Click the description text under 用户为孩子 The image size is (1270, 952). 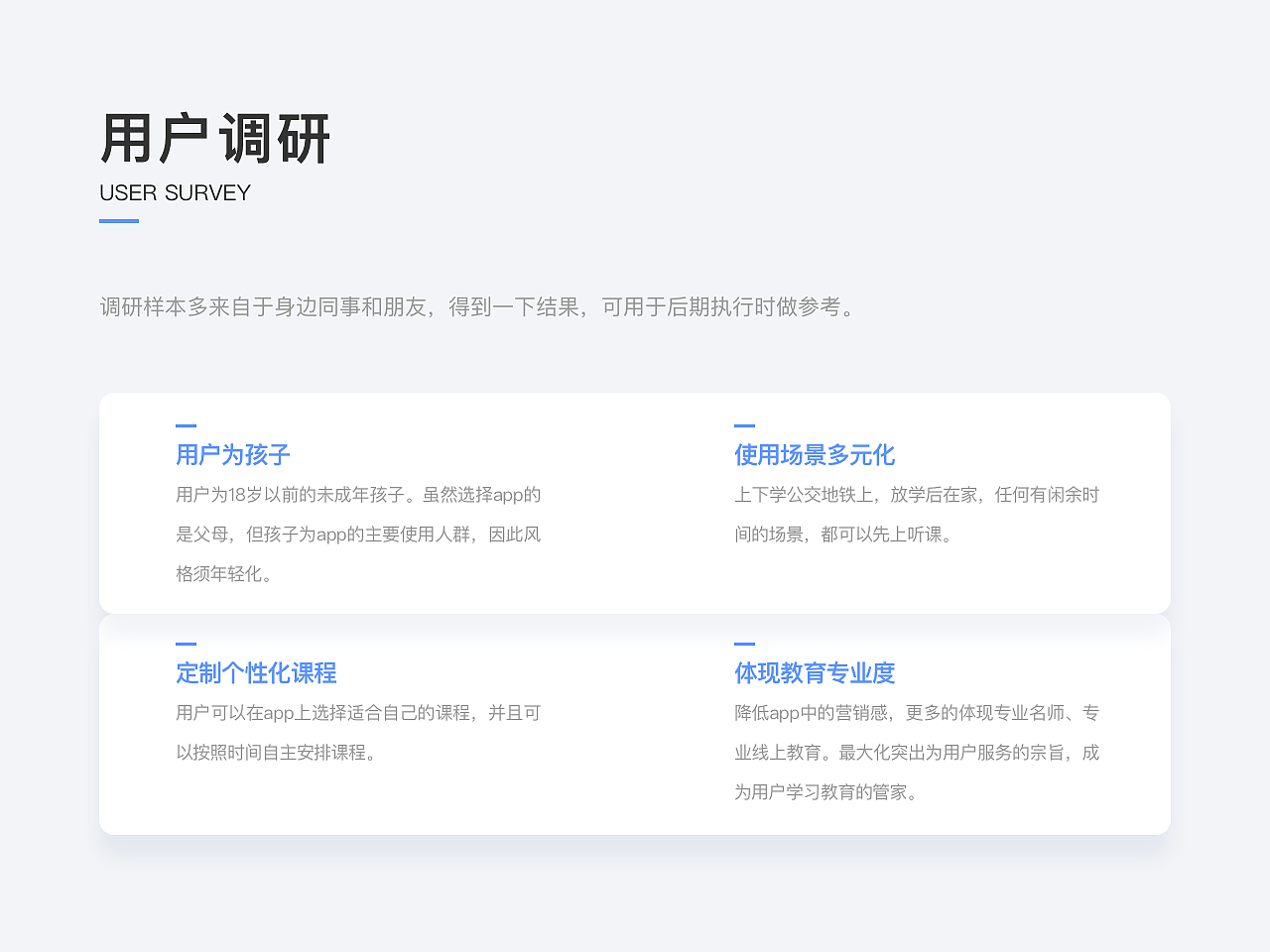point(357,534)
